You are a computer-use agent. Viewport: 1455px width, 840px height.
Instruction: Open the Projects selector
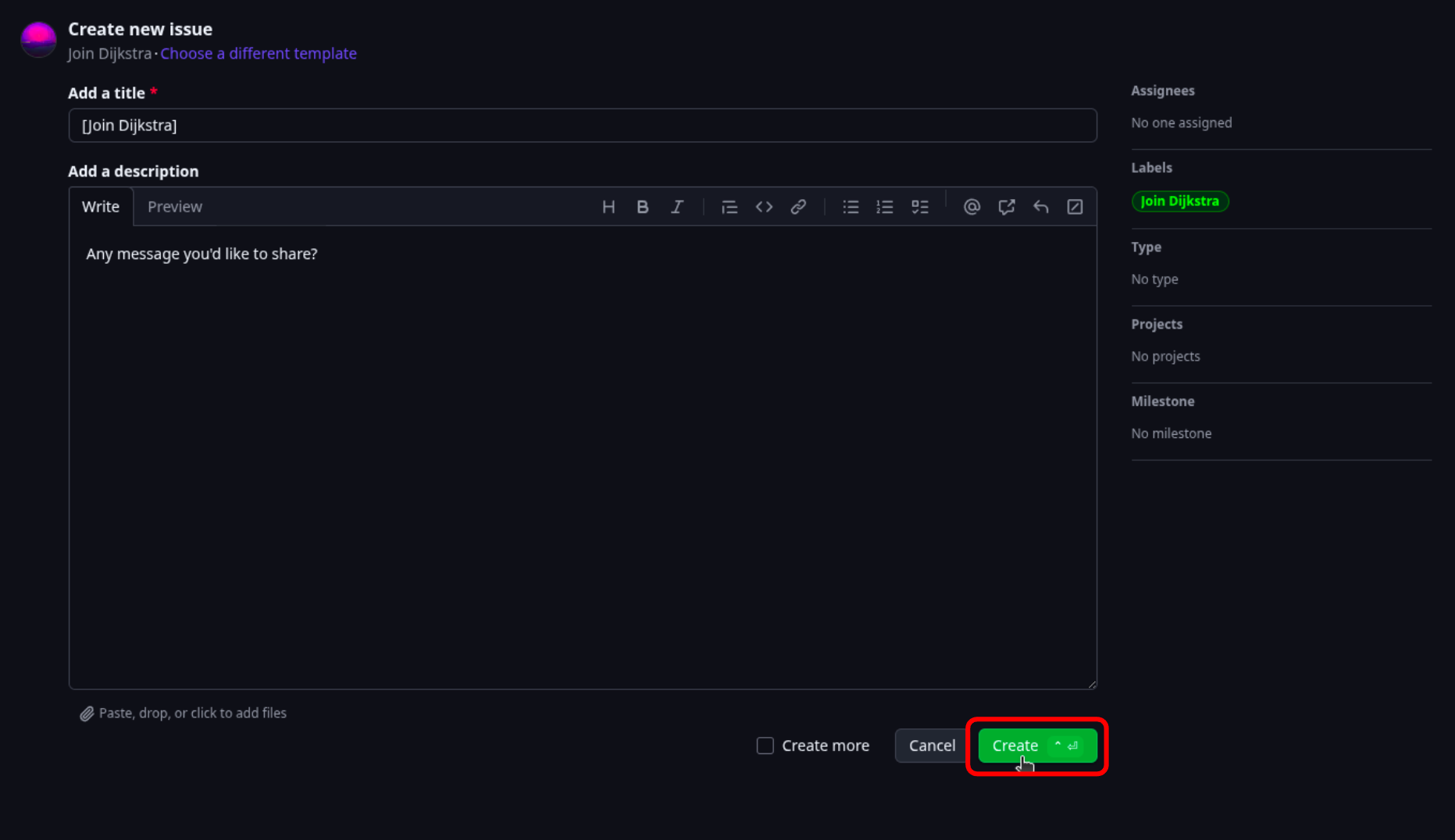pos(1157,324)
